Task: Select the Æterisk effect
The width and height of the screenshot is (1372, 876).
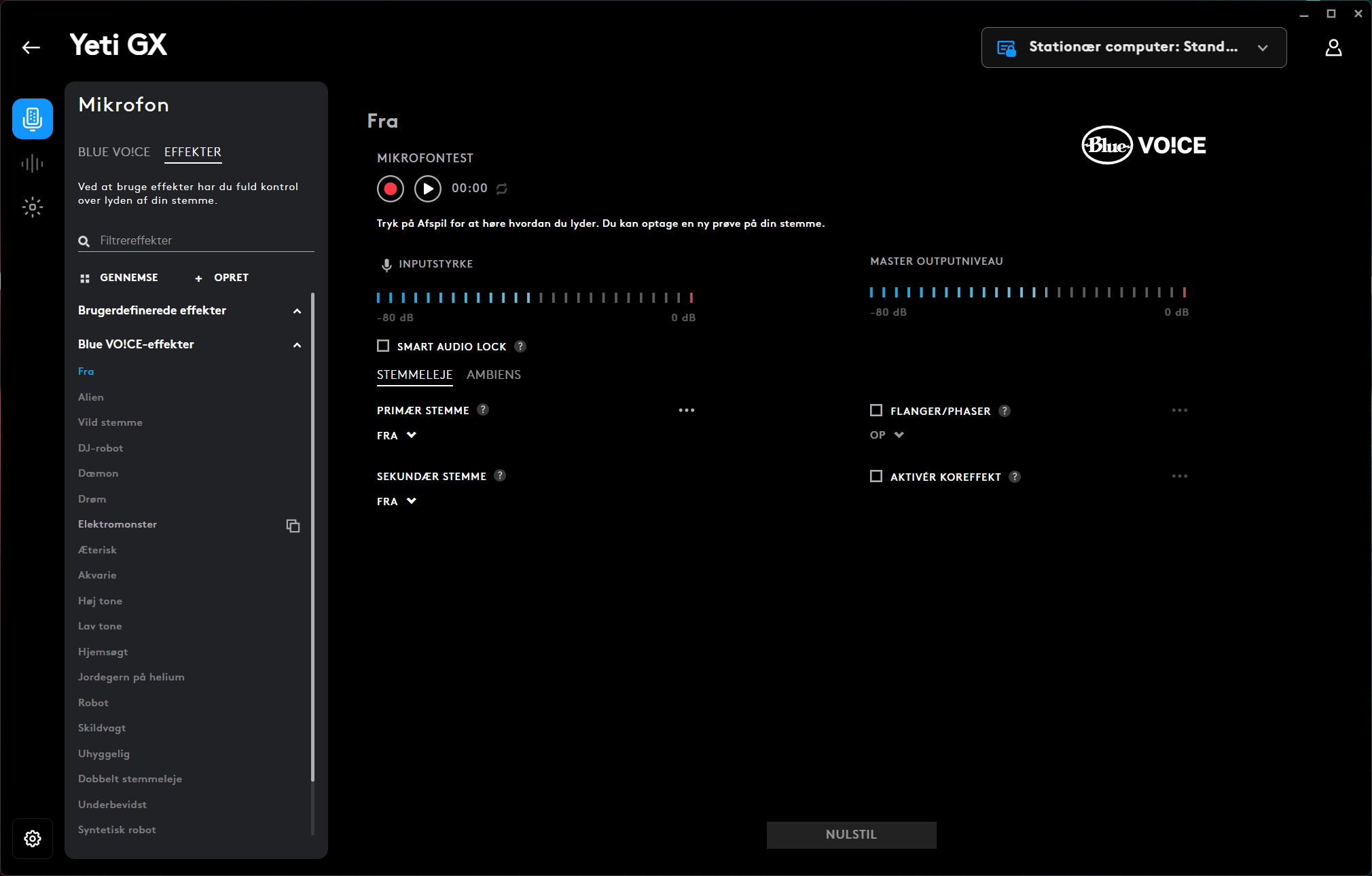Action: pyautogui.click(x=97, y=550)
